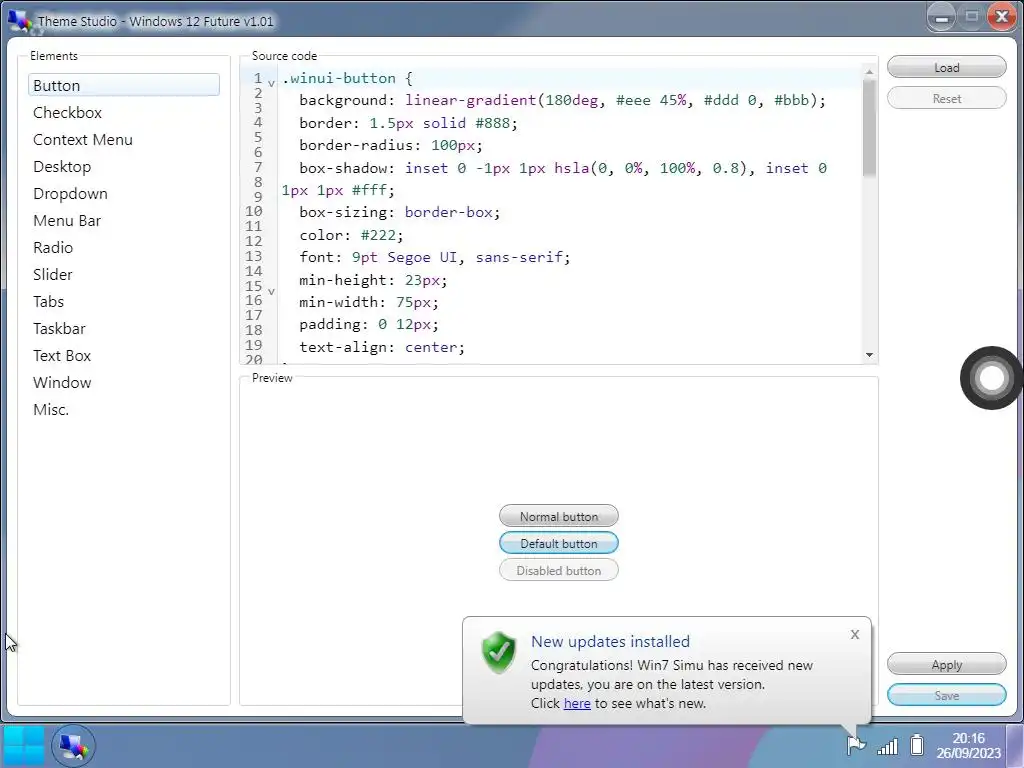Click the Save button

coord(946,696)
